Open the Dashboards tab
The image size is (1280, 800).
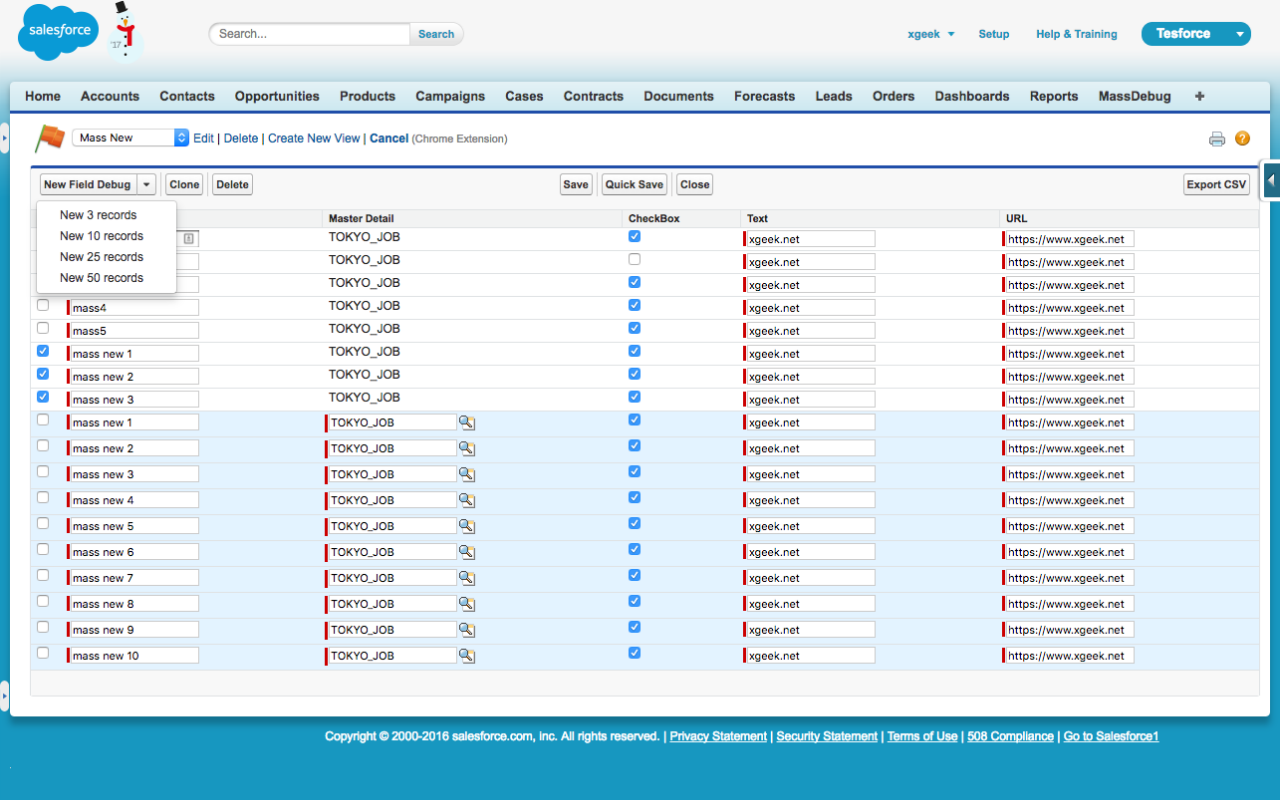coord(972,96)
